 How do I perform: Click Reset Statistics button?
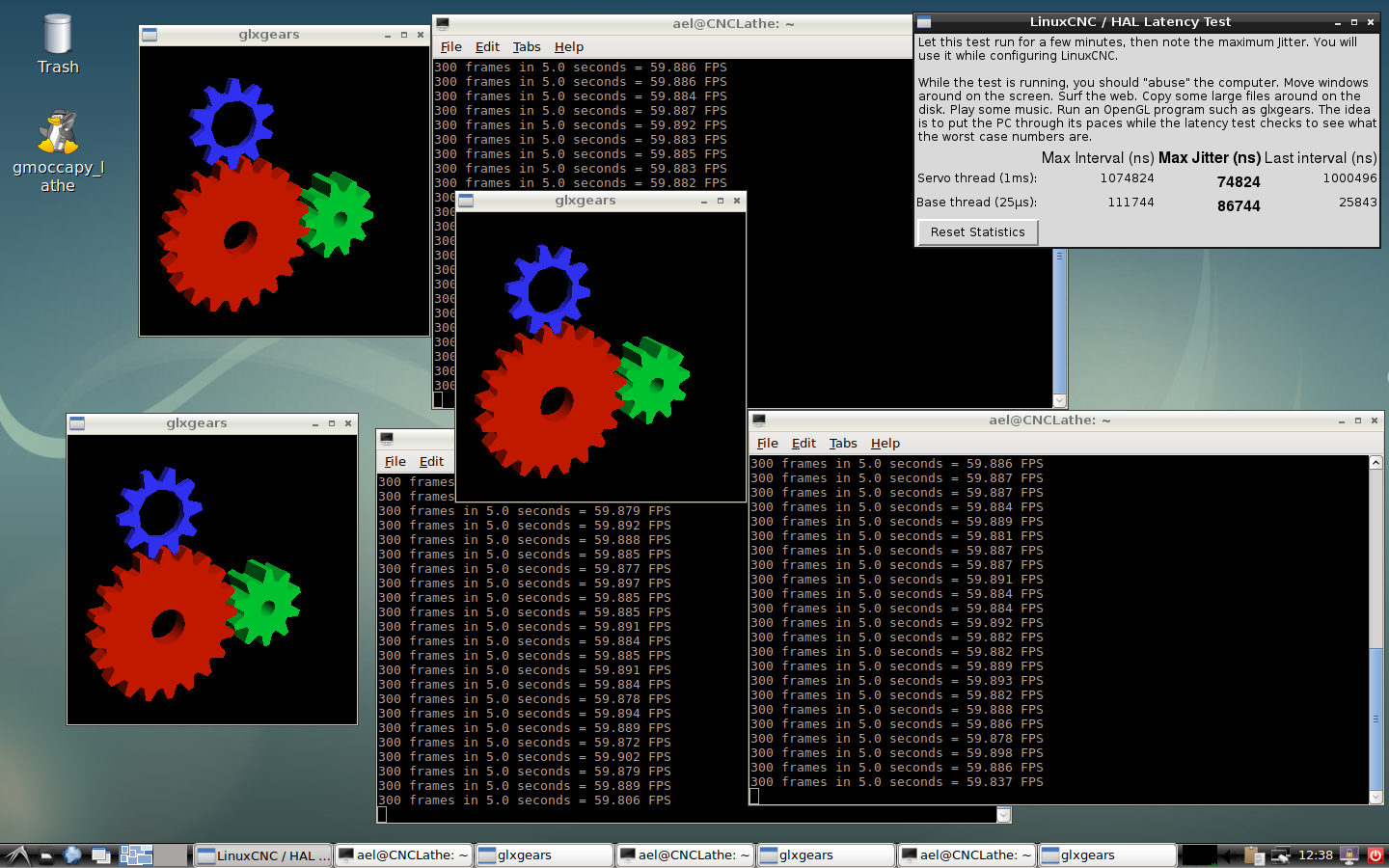coord(977,232)
